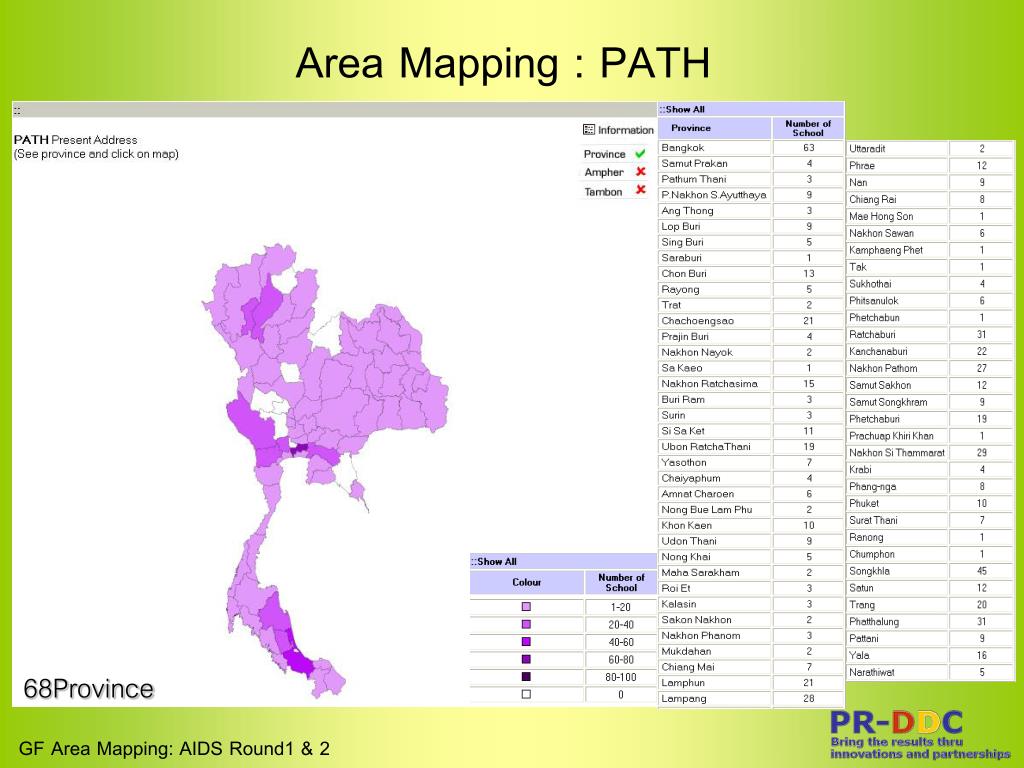Image resolution: width=1024 pixels, height=768 pixels.
Task: Select the Chiang Rai row
Action: [930, 199]
